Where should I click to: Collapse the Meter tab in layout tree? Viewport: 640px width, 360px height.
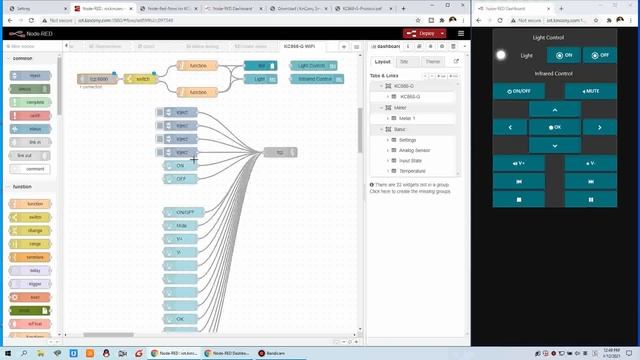[381, 108]
